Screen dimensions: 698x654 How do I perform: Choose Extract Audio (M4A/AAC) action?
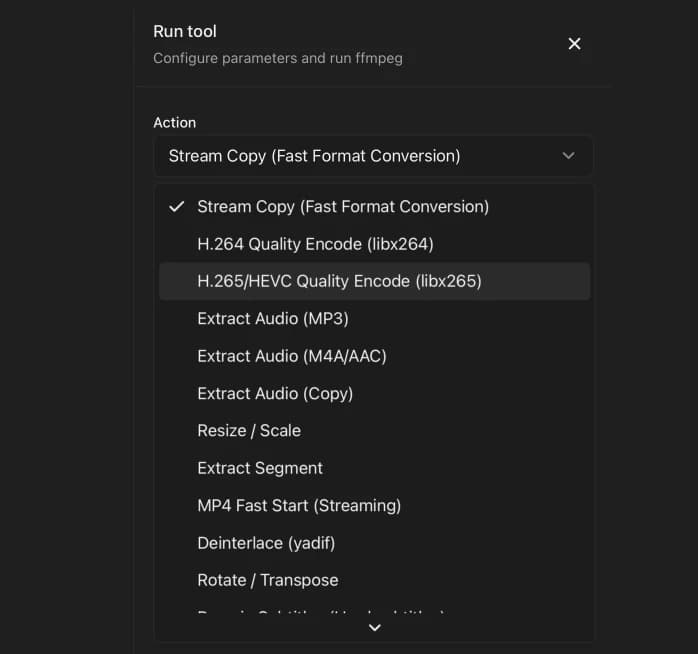(291, 356)
